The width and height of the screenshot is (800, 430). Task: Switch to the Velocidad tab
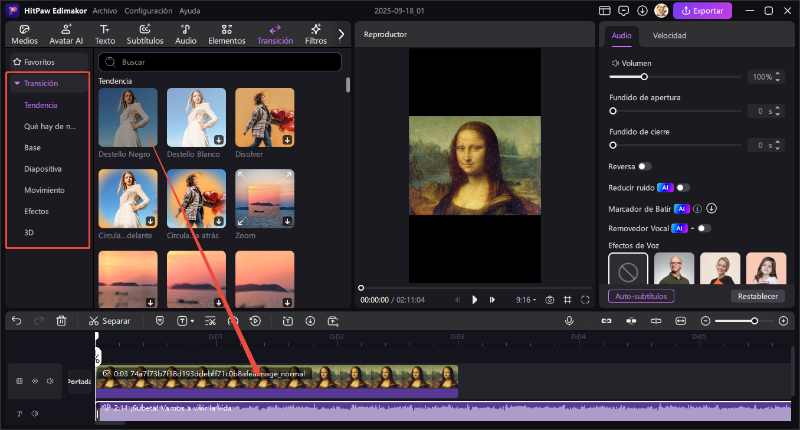pyautogui.click(x=669, y=36)
